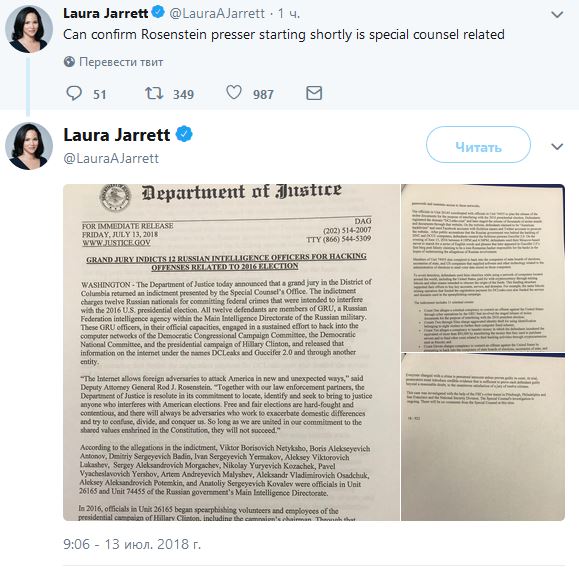
Task: Expand the top tweet's options chevron
Action: [557, 14]
